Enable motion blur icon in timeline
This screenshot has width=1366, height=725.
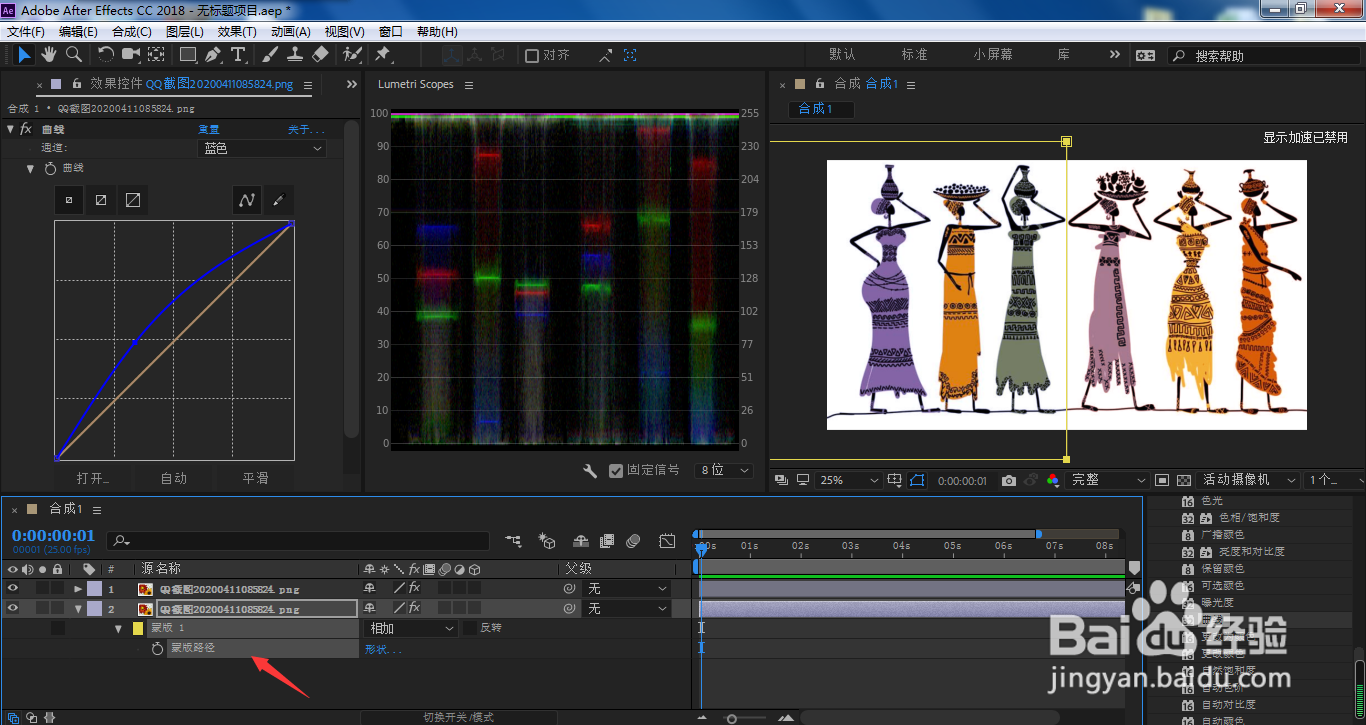click(x=633, y=541)
